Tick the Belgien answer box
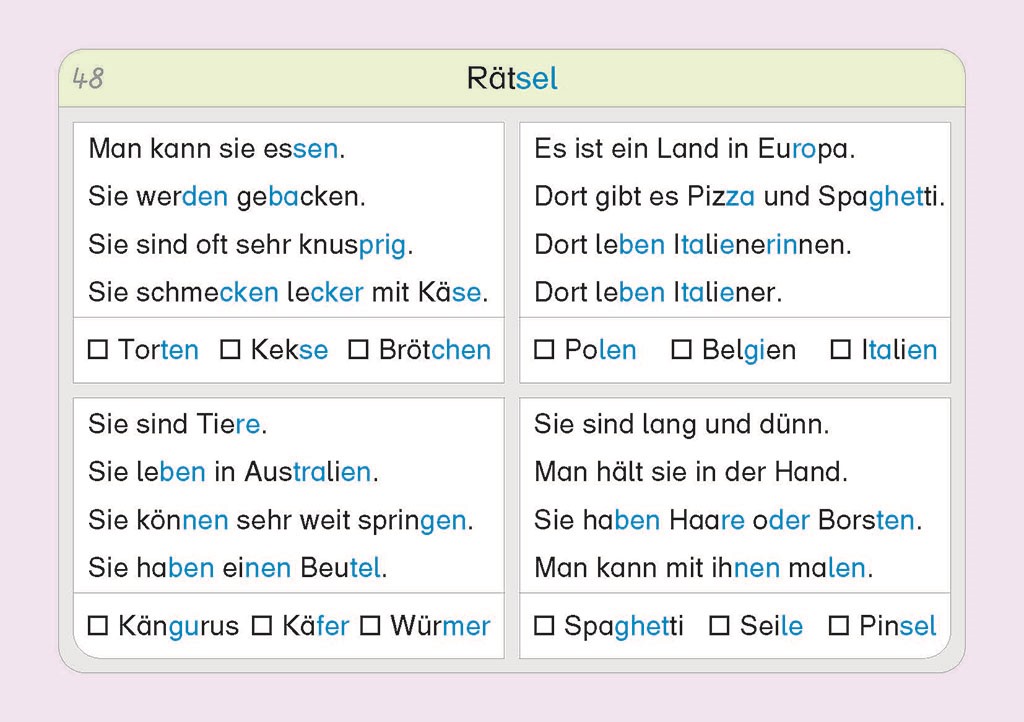This screenshot has width=1024, height=722. 682,350
